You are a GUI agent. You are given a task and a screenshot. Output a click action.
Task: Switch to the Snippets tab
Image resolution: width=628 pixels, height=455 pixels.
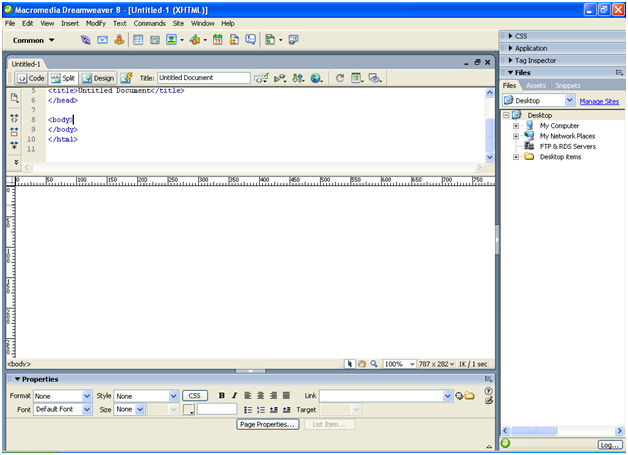pyautogui.click(x=568, y=85)
